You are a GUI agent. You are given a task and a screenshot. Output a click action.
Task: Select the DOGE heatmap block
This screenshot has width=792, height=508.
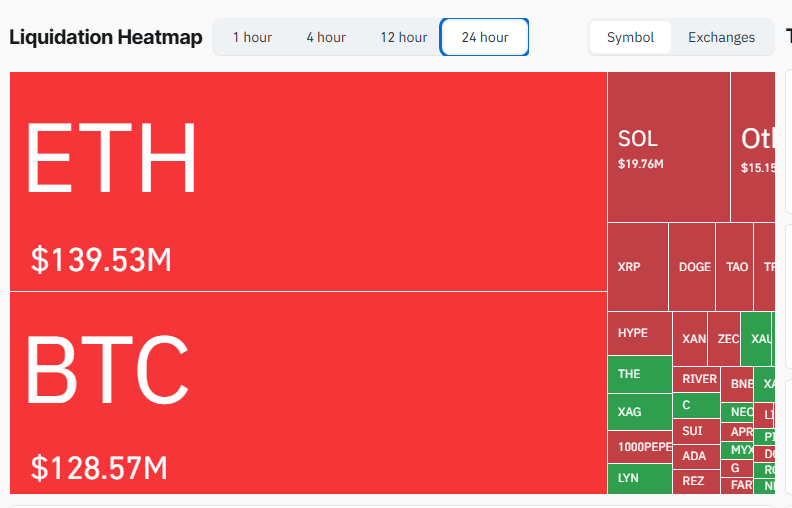tap(694, 267)
